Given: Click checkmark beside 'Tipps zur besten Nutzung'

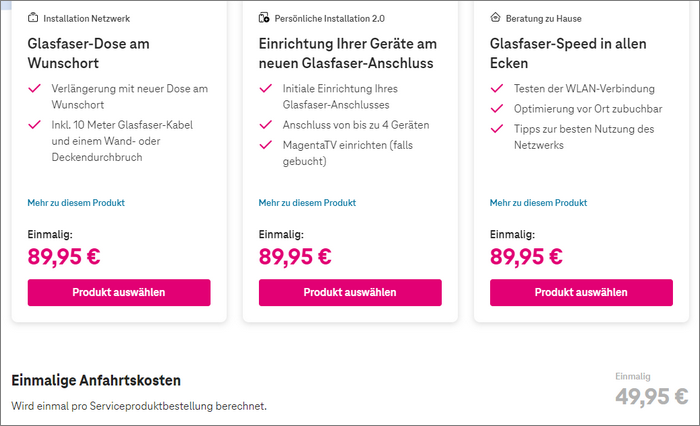Looking at the screenshot, I should (x=496, y=129).
